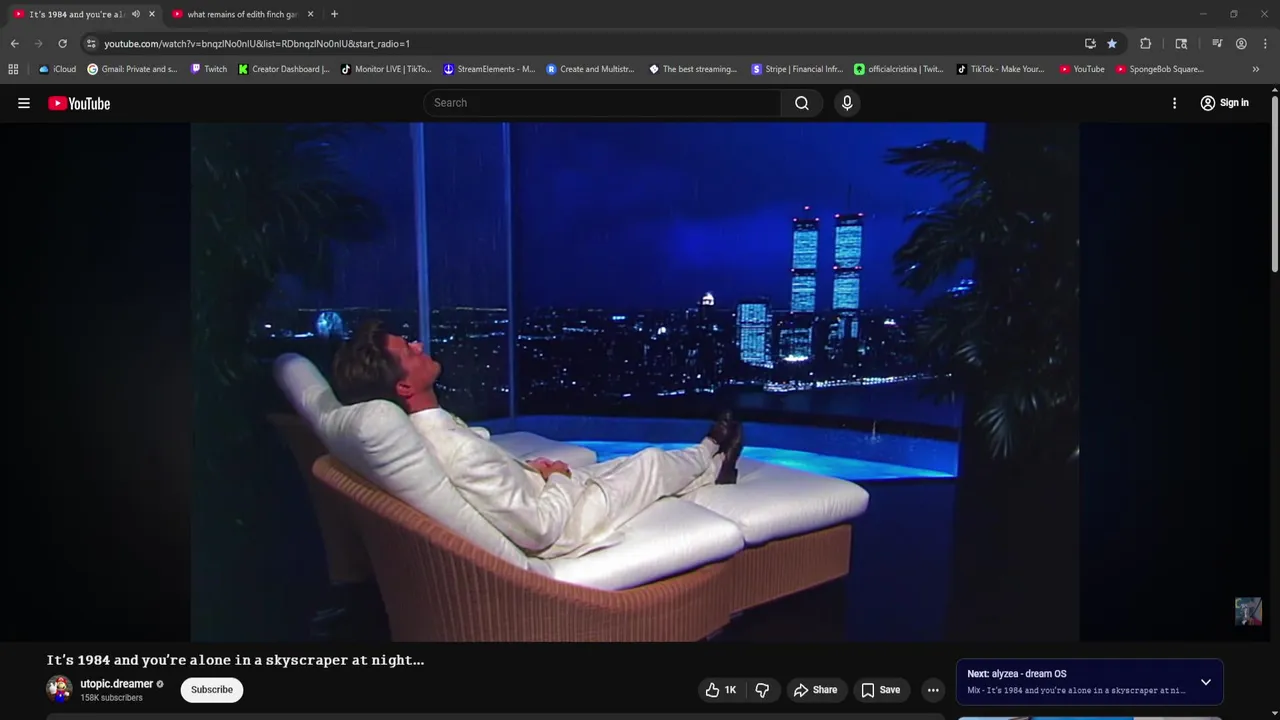Open the browser extensions puzzle icon
Screen dimensions: 1280x720
point(1146,44)
